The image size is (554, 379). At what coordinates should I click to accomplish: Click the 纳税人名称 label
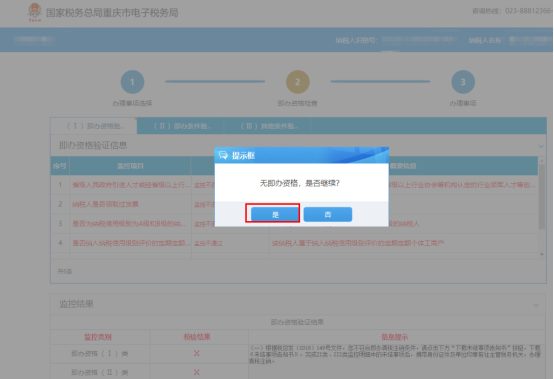pyautogui.click(x=485, y=40)
